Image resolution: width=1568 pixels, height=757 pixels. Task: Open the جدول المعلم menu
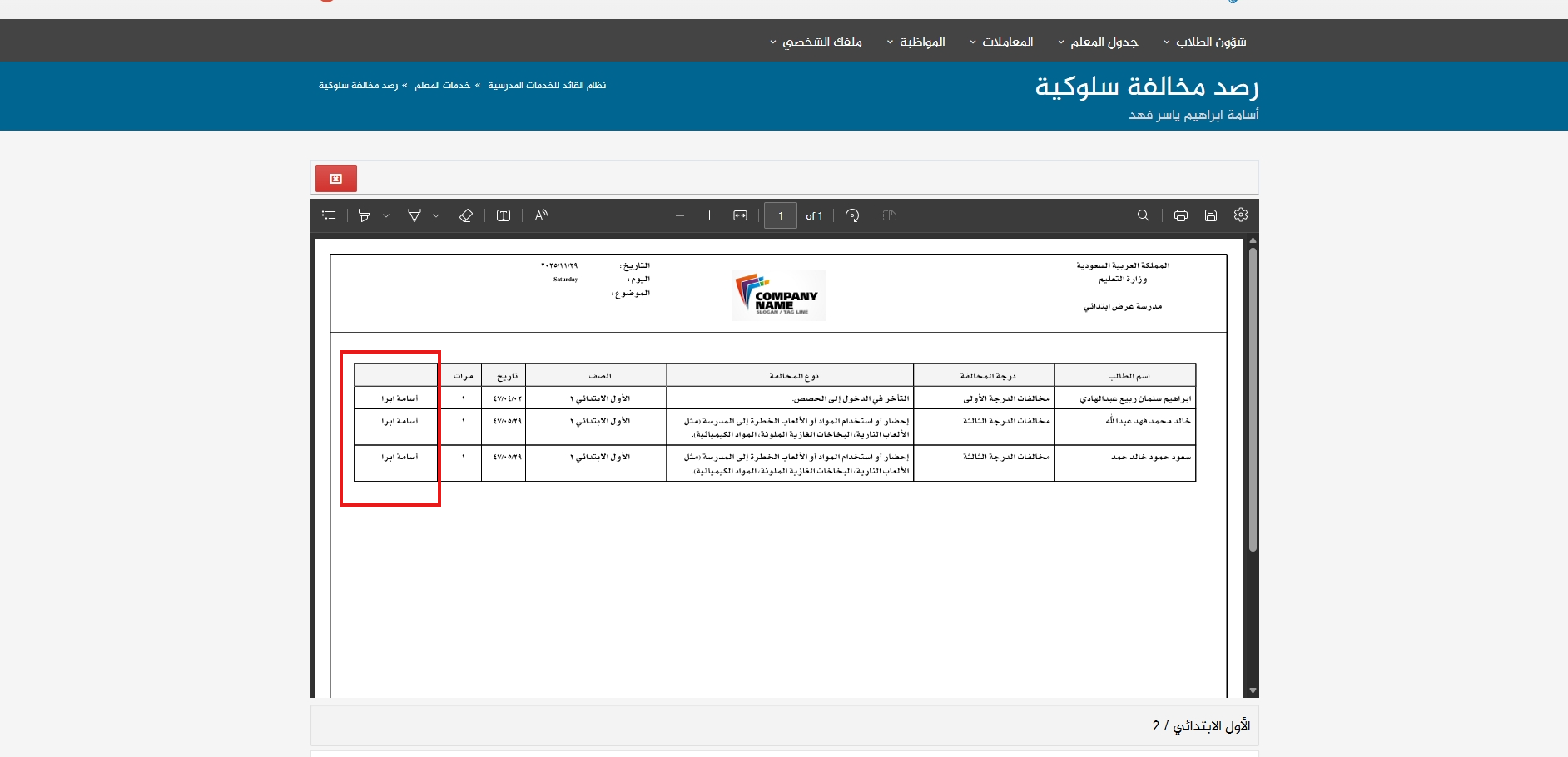[x=1098, y=42]
